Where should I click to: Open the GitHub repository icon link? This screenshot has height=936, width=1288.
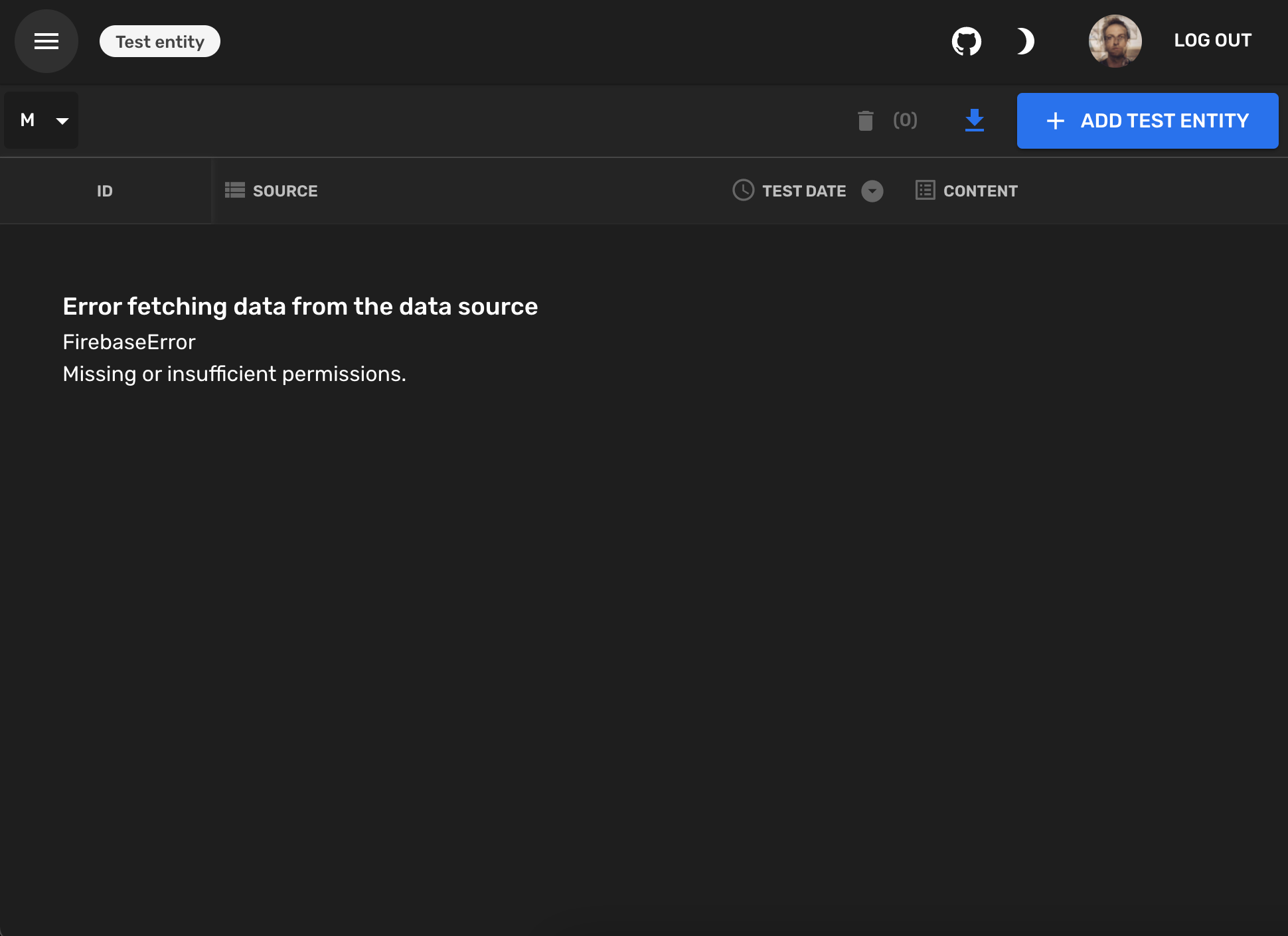[966, 41]
